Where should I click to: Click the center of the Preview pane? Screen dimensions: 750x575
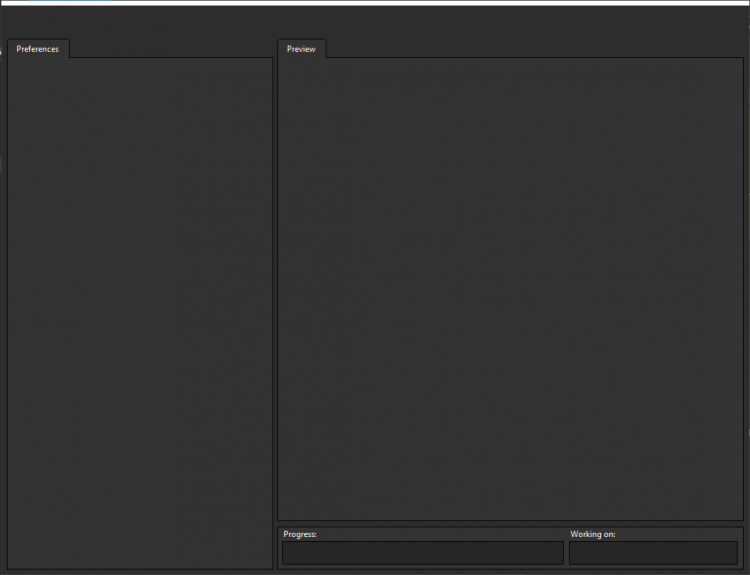click(510, 290)
